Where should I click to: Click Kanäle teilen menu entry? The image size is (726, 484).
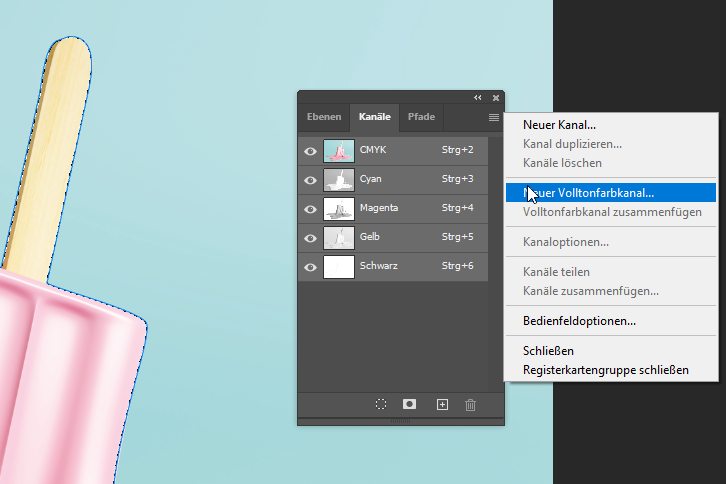[556, 272]
